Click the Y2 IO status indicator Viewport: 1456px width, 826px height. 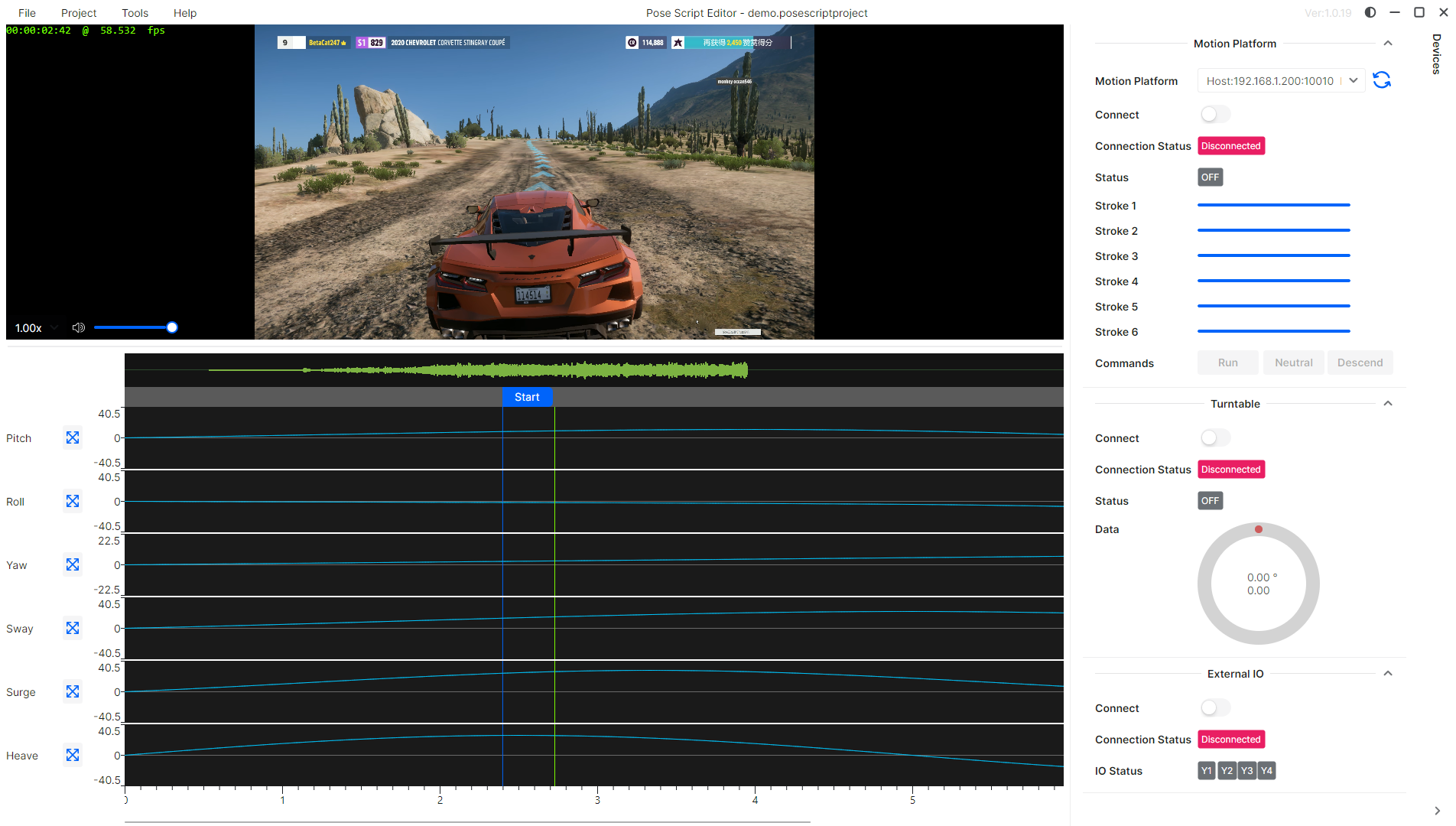coord(1227,770)
